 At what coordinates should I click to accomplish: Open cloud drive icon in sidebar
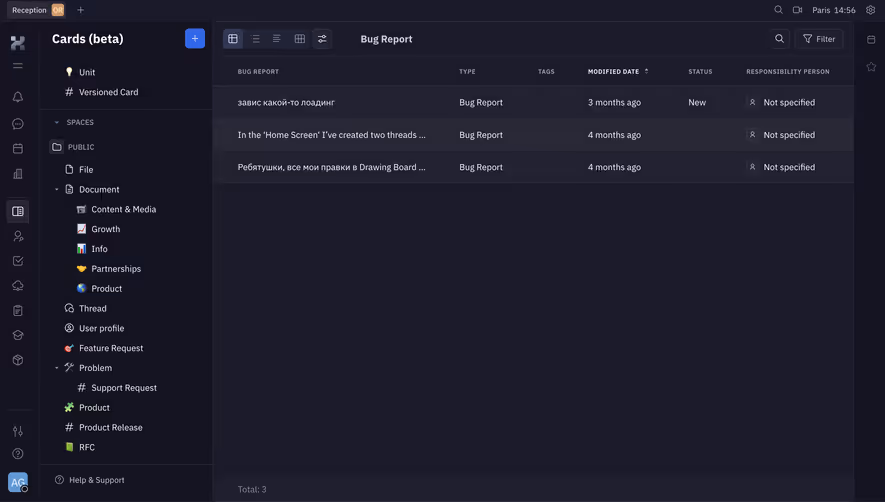tap(18, 286)
